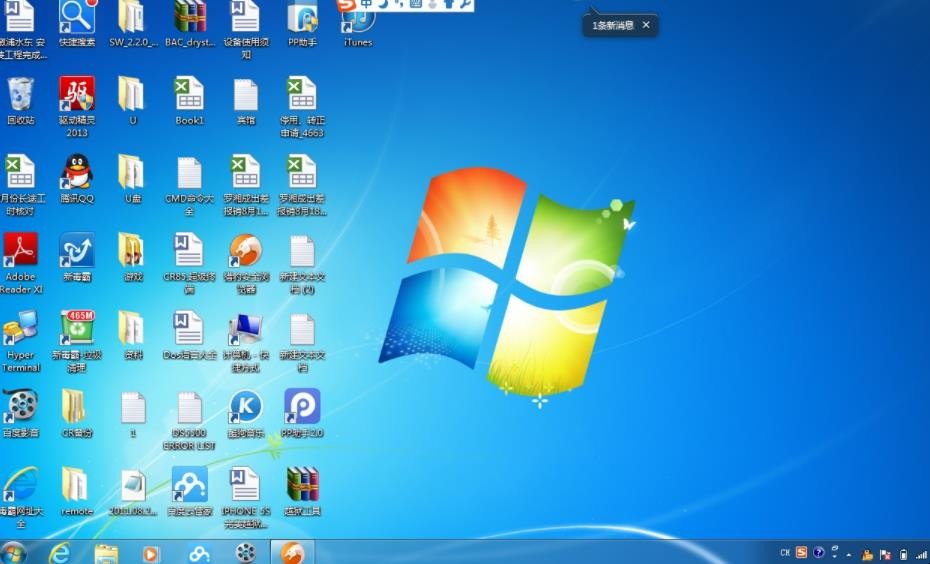Open 新毒霸-垃圾清理 465M shortcut
Viewport: 930px width, 564px height.
point(77,342)
